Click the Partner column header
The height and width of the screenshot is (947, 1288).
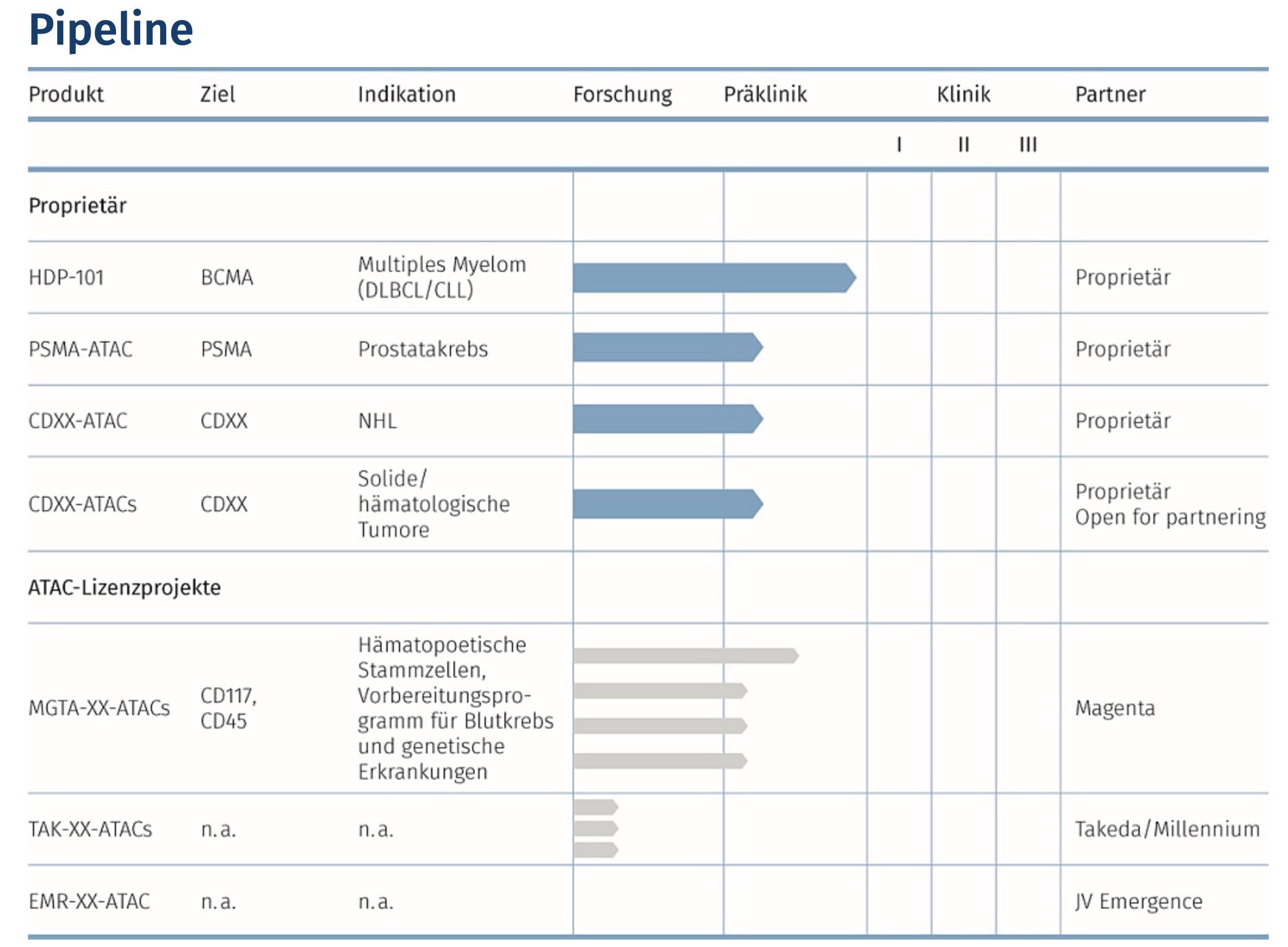[1110, 94]
